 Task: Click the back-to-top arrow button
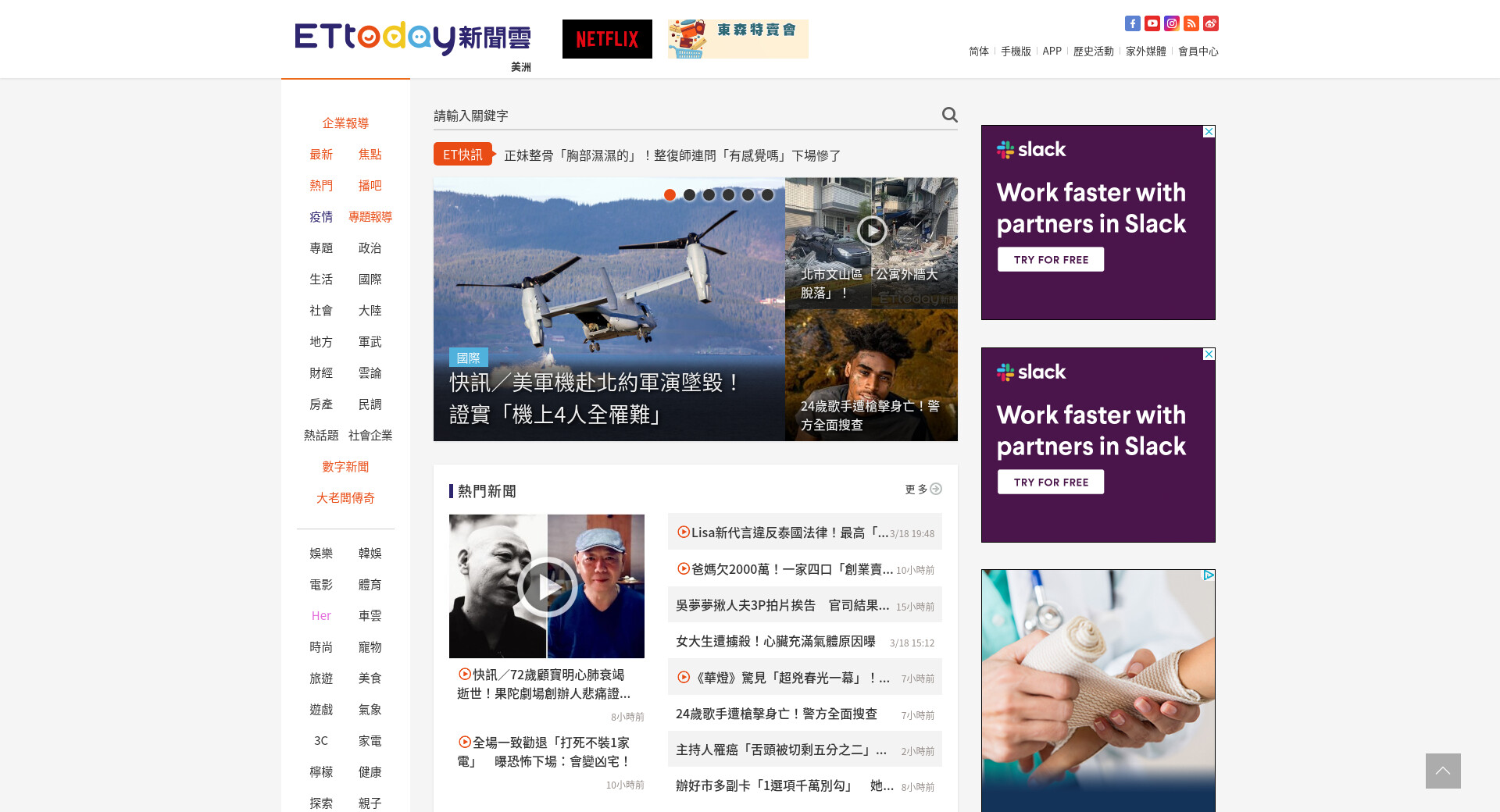(x=1443, y=771)
